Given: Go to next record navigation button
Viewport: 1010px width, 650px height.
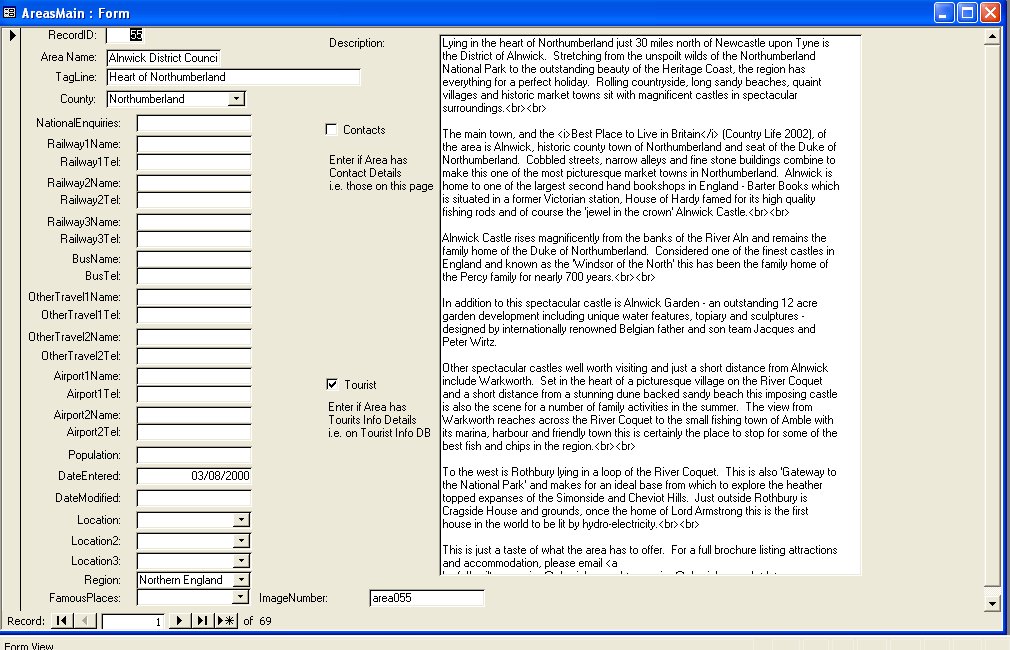Looking at the screenshot, I should tap(179, 621).
